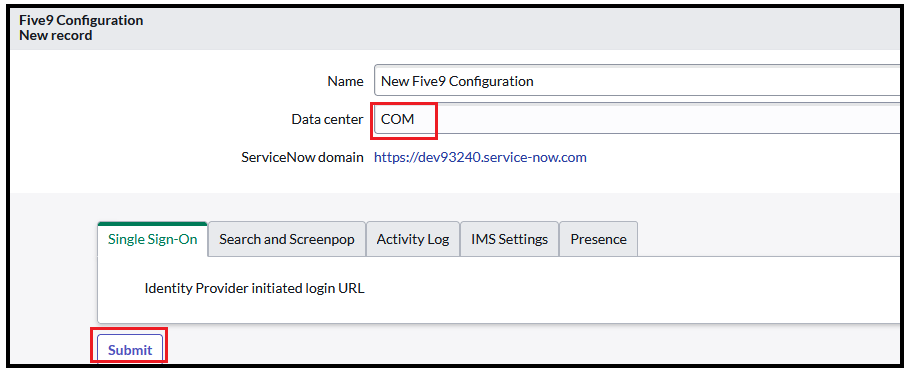Open the Data center dropdown showing COM

(637, 119)
